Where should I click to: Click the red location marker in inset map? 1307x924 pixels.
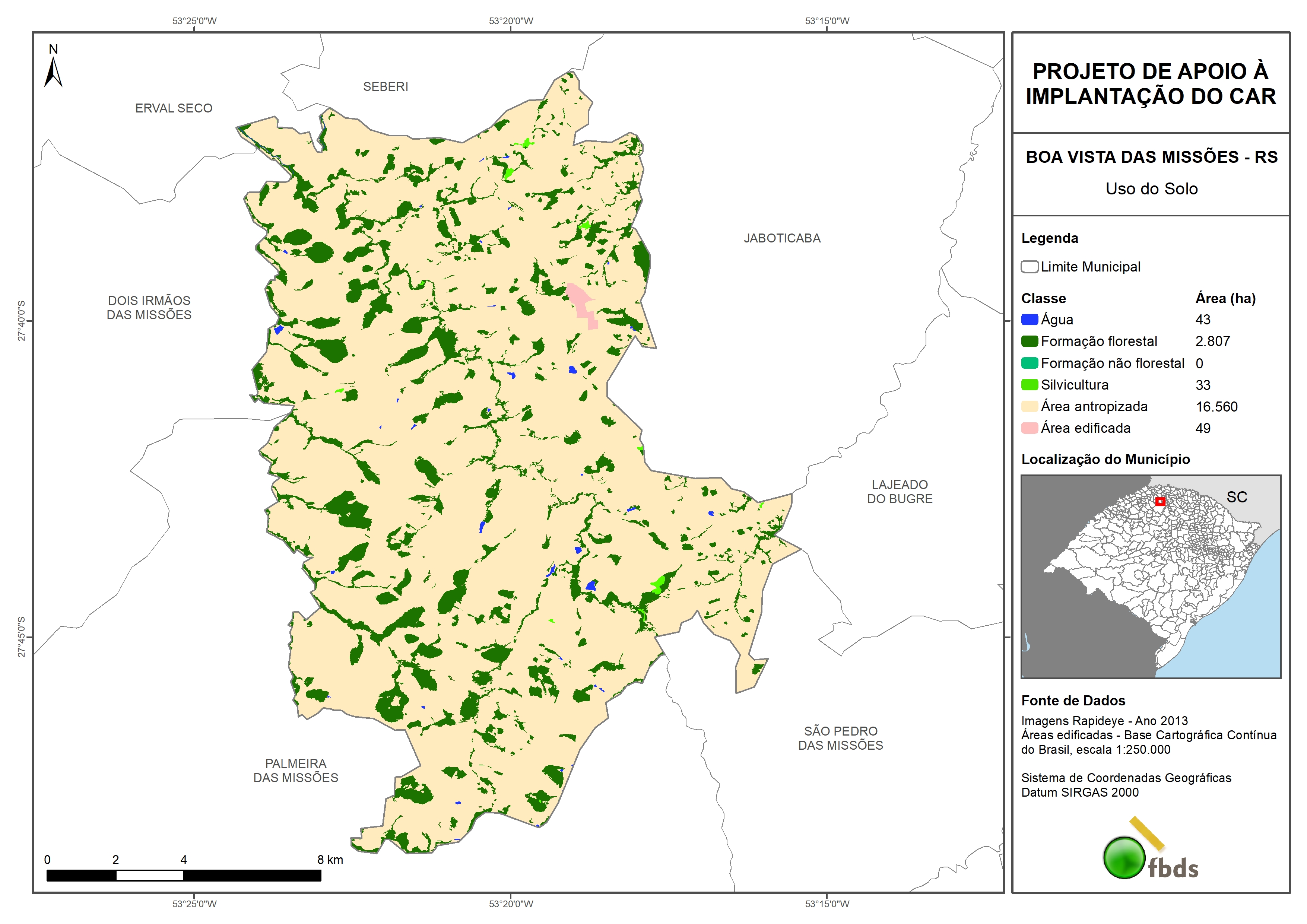pos(1160,502)
